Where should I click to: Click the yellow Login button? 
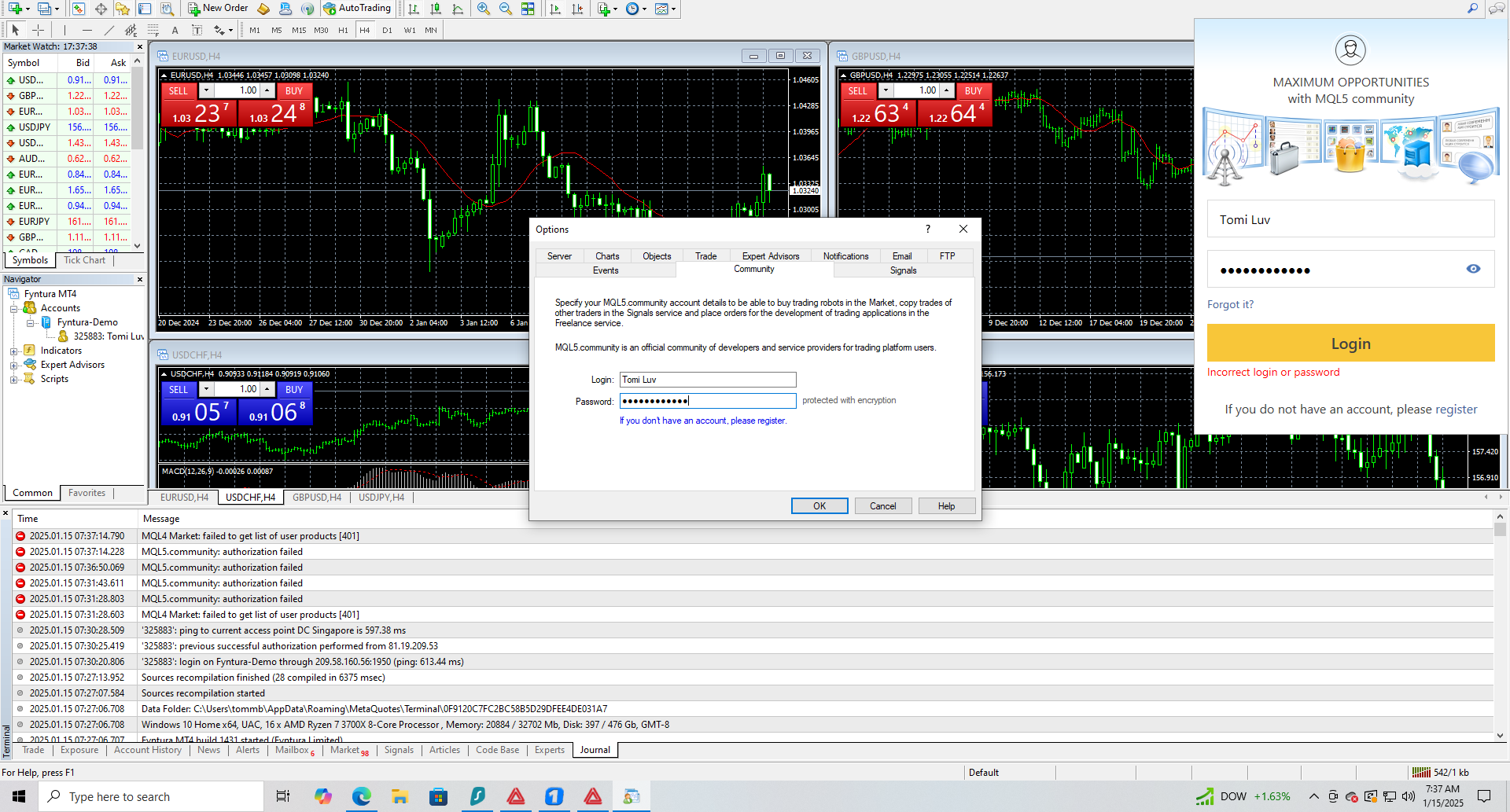tap(1350, 344)
